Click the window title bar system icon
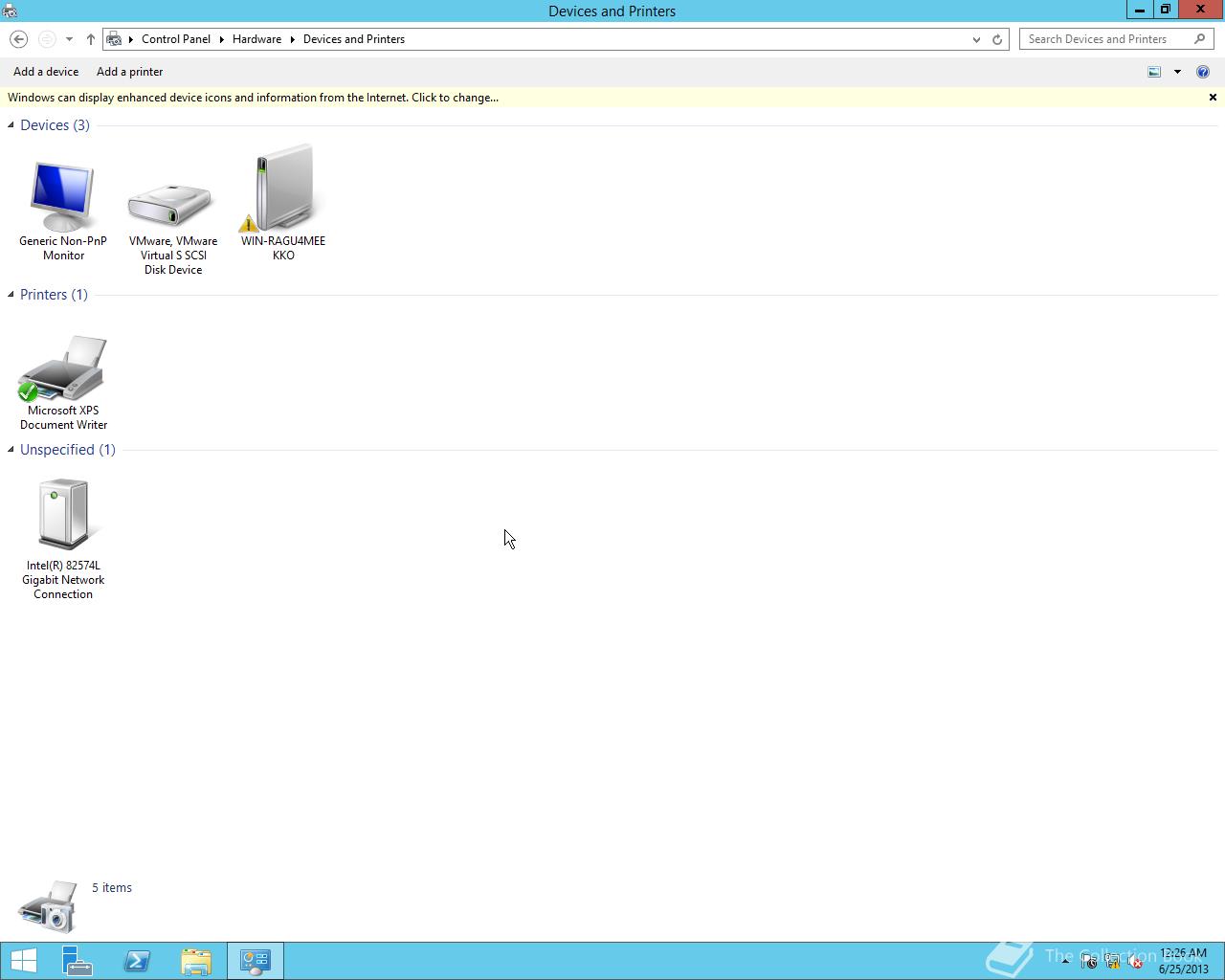1225x980 pixels. (x=10, y=11)
